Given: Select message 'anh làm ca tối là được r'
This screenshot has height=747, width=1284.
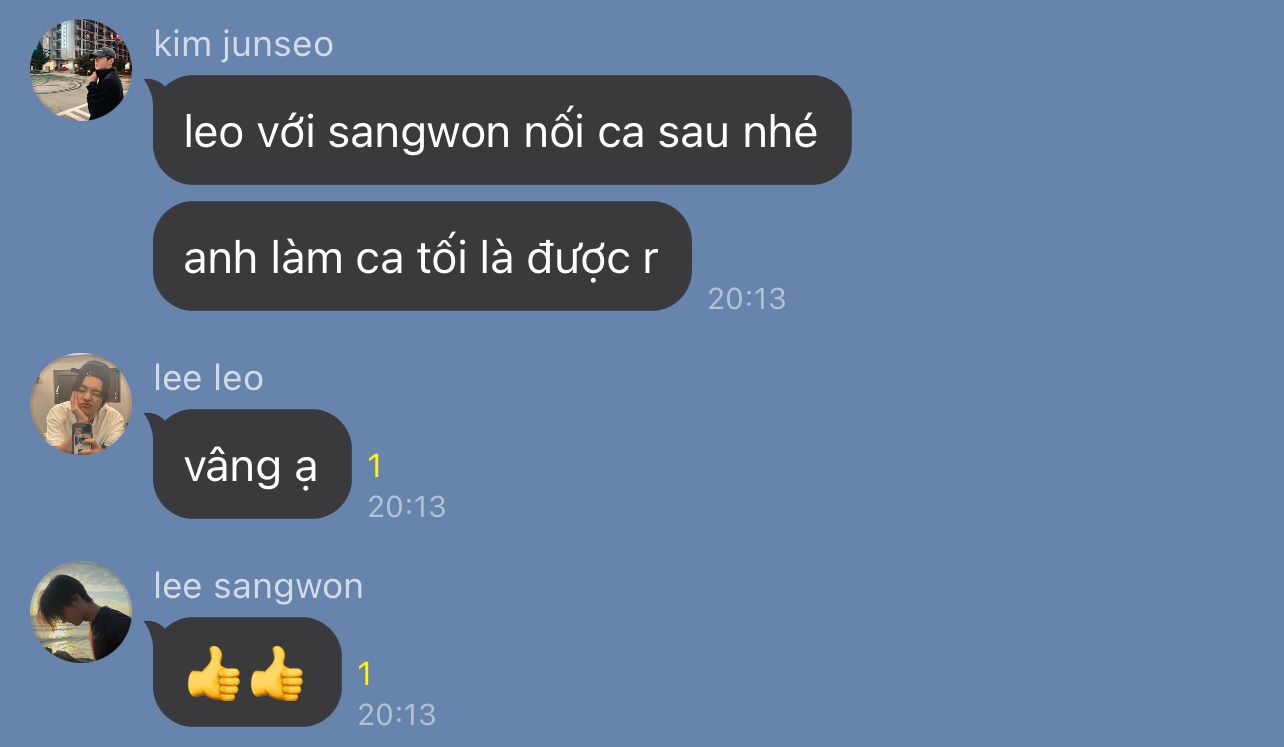Looking at the screenshot, I should 421,256.
